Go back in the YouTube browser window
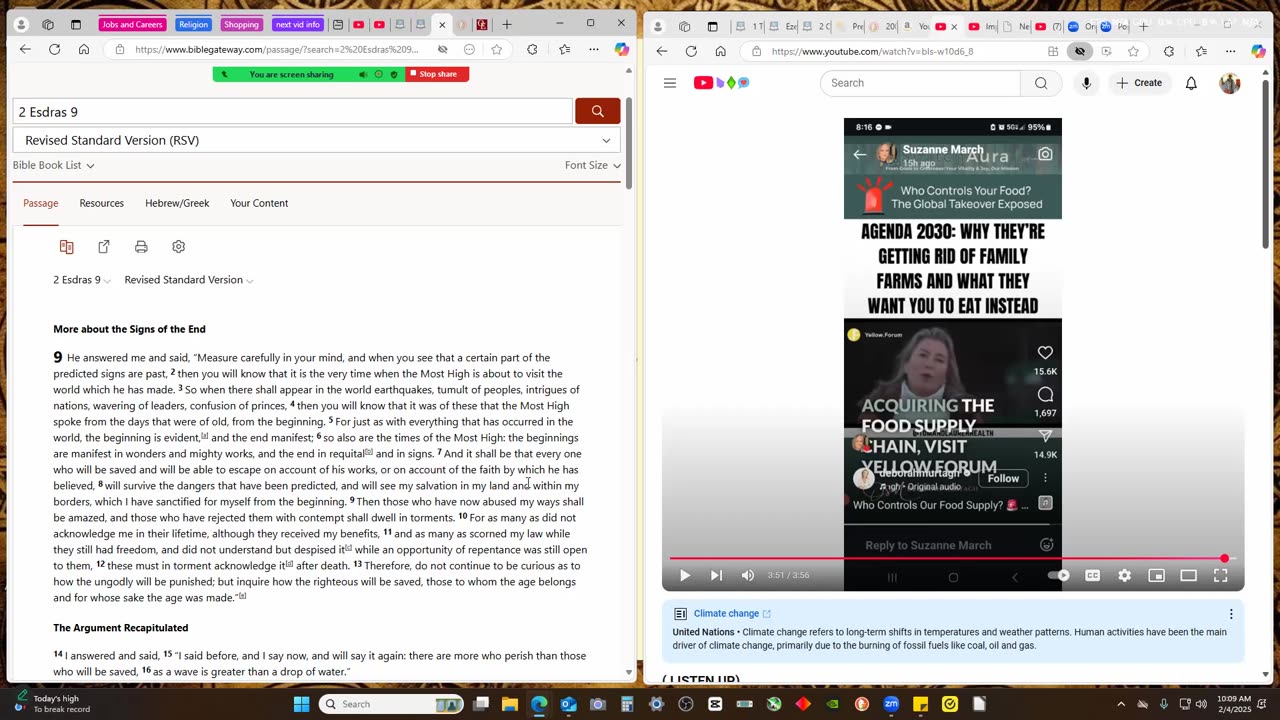The width and height of the screenshot is (1280, 720). point(661,51)
